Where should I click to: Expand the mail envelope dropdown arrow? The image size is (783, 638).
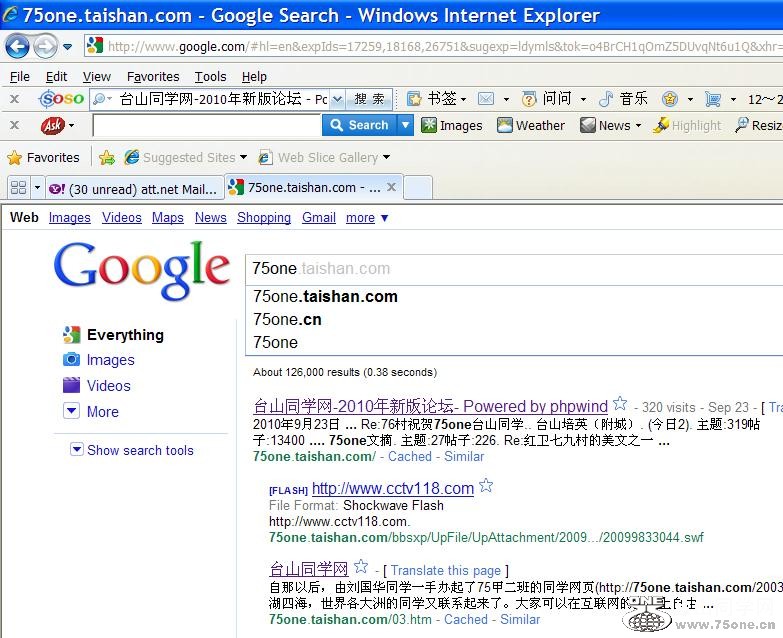tap(506, 99)
